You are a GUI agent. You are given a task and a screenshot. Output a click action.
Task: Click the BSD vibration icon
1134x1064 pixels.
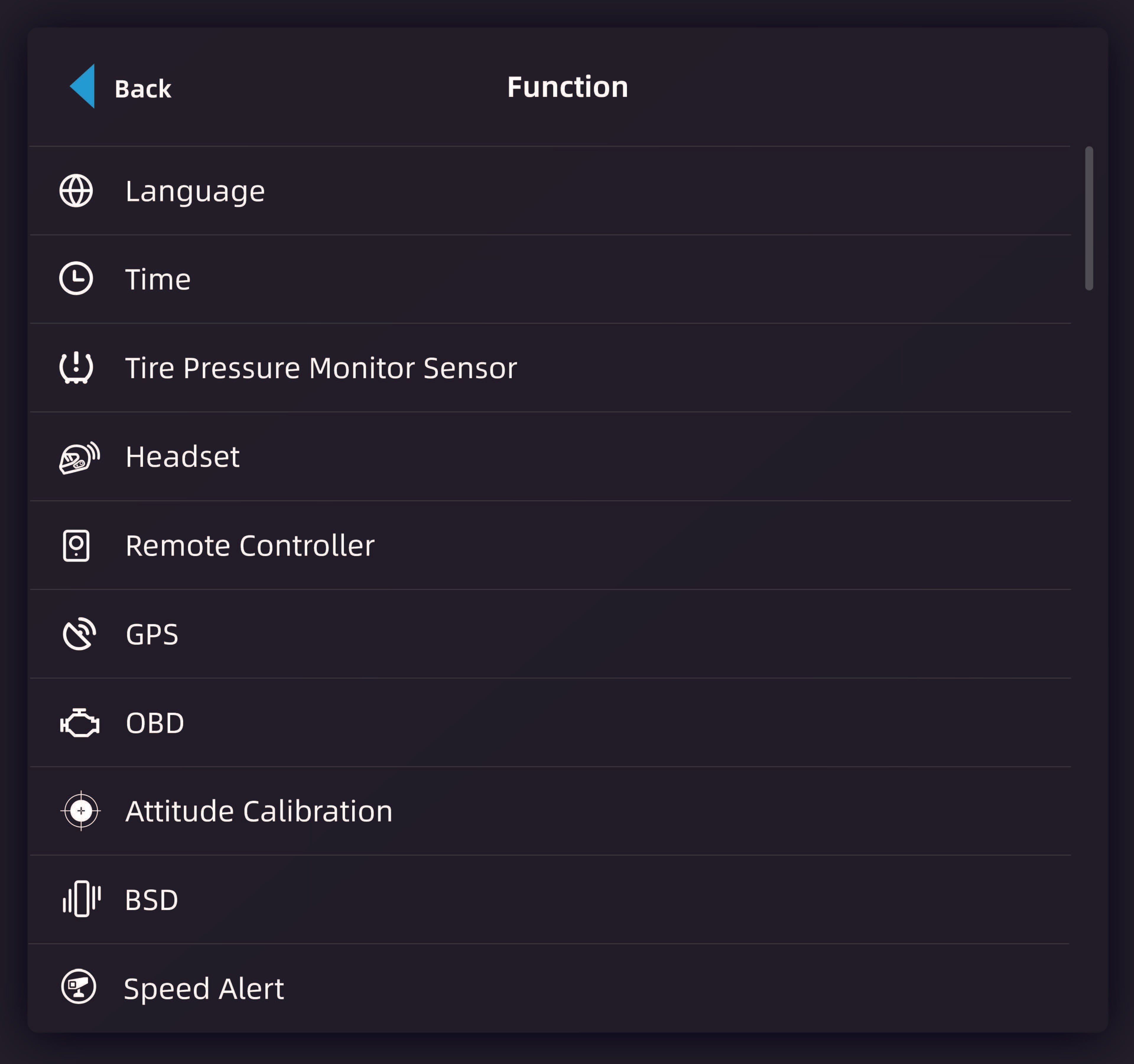pos(81,899)
